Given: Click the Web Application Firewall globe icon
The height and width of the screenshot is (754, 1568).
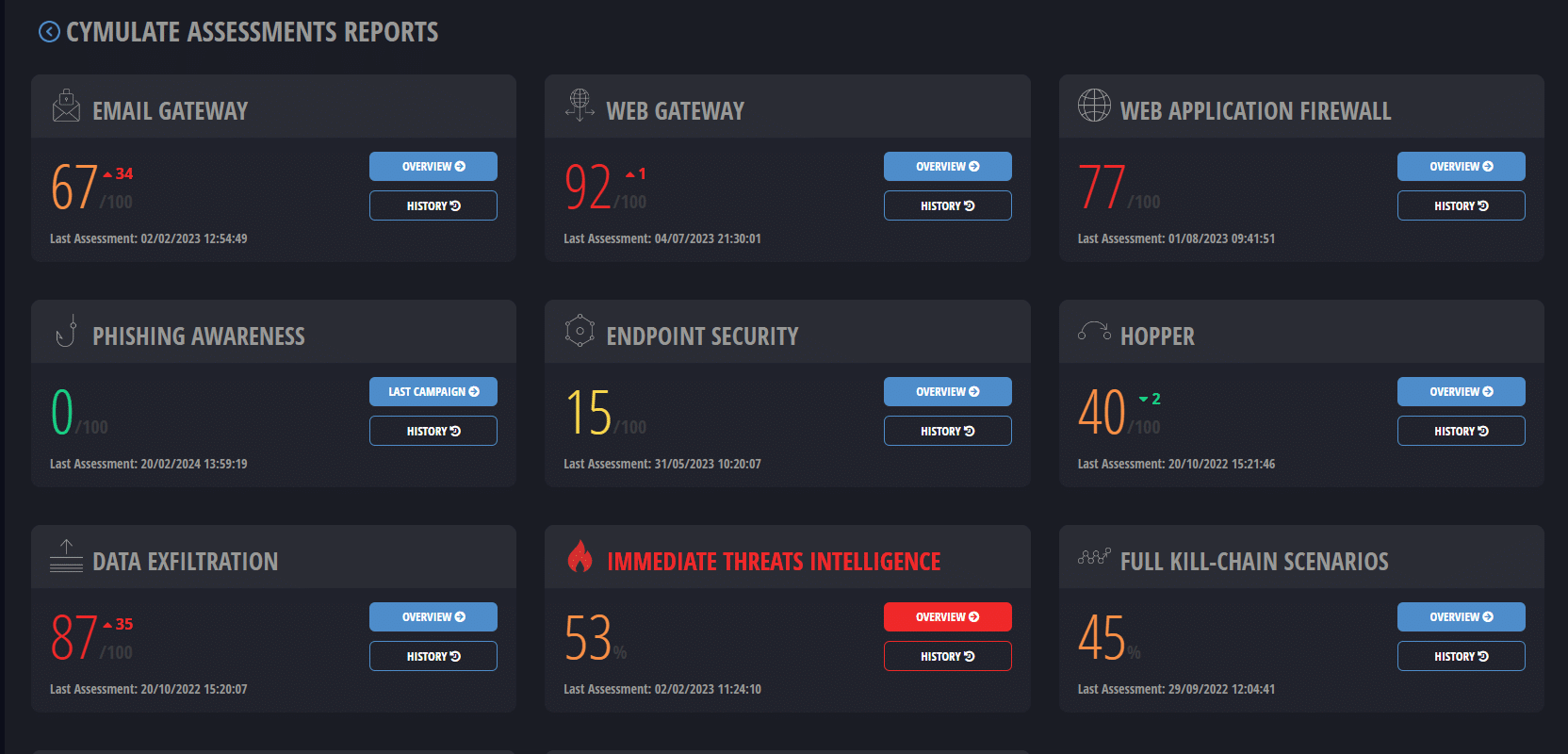Looking at the screenshot, I should pos(1094,106).
